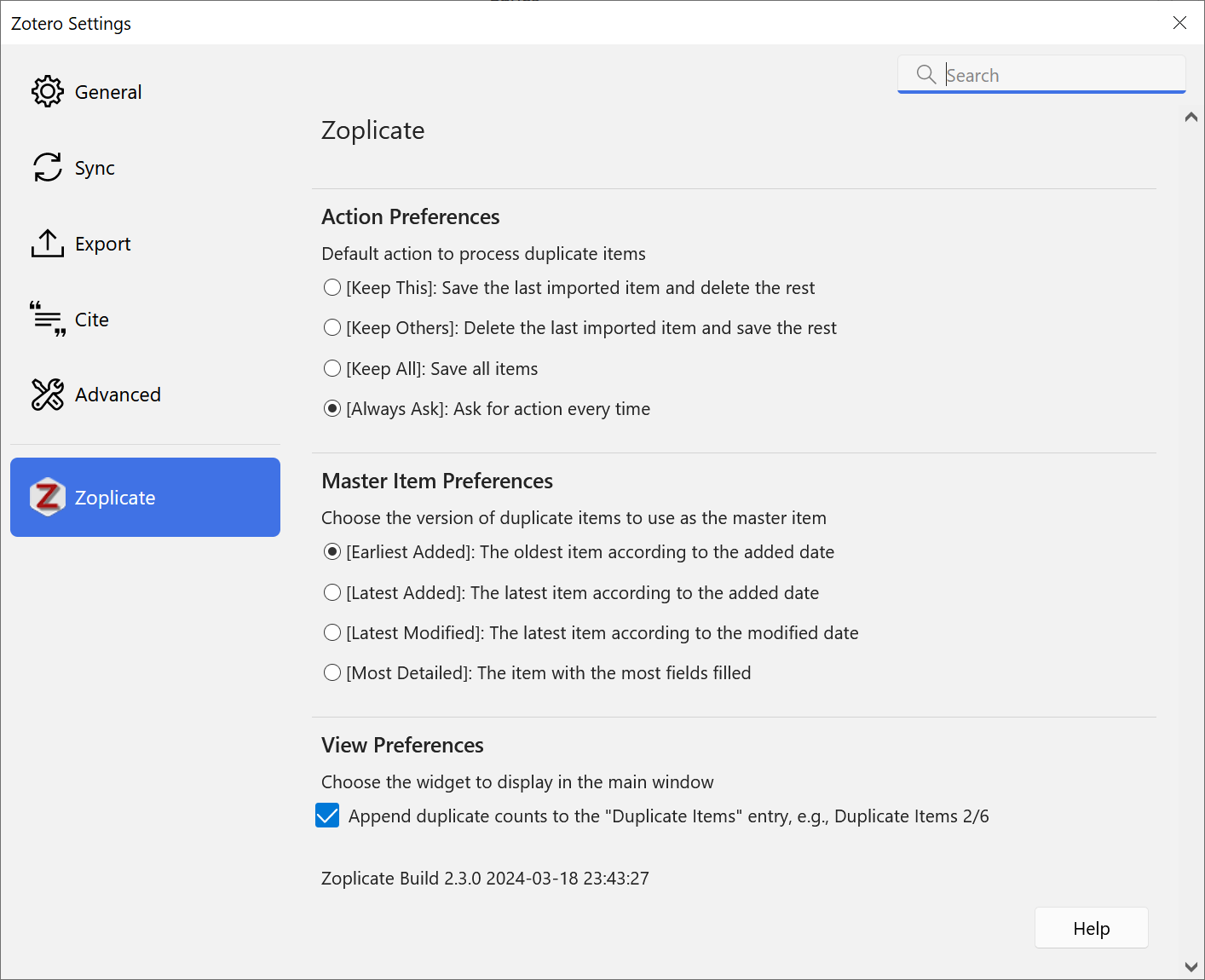
Task: Uncheck Append duplicate counts checkbox
Action: coord(327,816)
